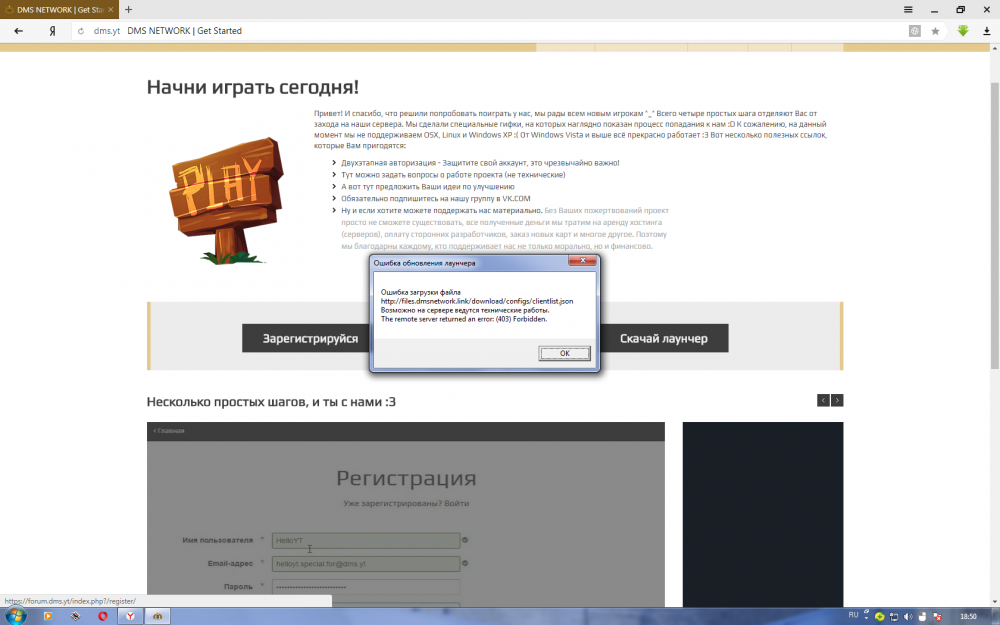Open the browser hamburger menu

click(908, 9)
